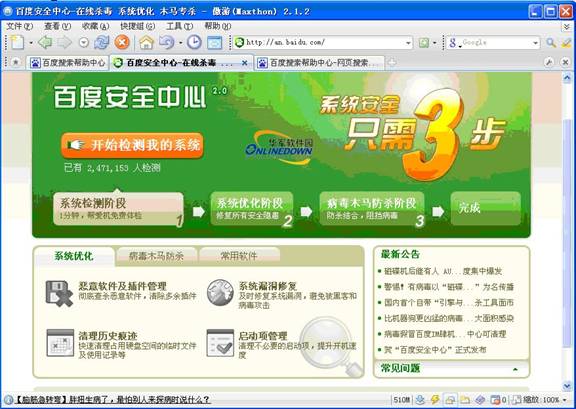Screen dimensions: 576x409
Task: Click the 启动项管理 checklist icon
Action: 220,343
